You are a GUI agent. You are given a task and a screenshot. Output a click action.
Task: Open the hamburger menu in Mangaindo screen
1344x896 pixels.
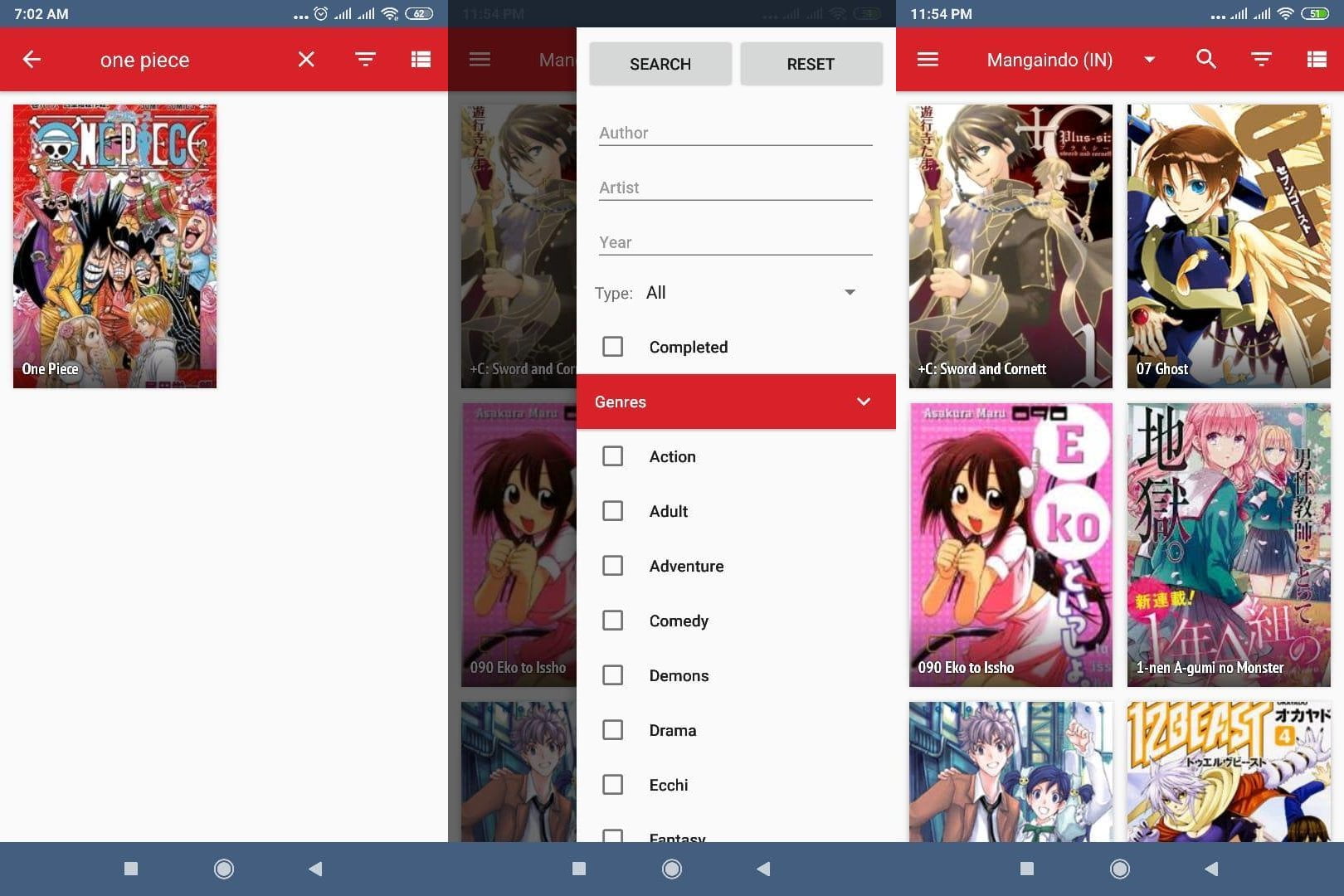(928, 59)
